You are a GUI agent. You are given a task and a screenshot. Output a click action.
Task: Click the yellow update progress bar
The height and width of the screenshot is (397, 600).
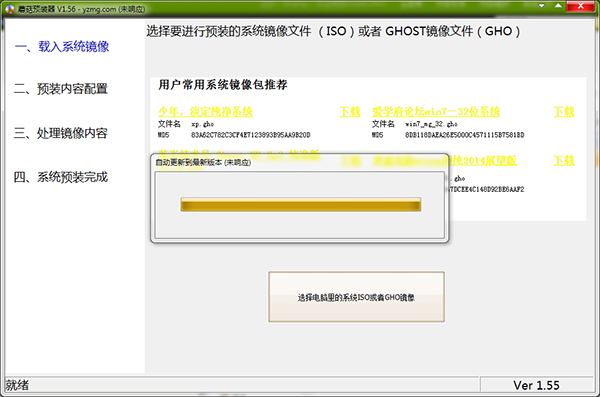coord(301,204)
